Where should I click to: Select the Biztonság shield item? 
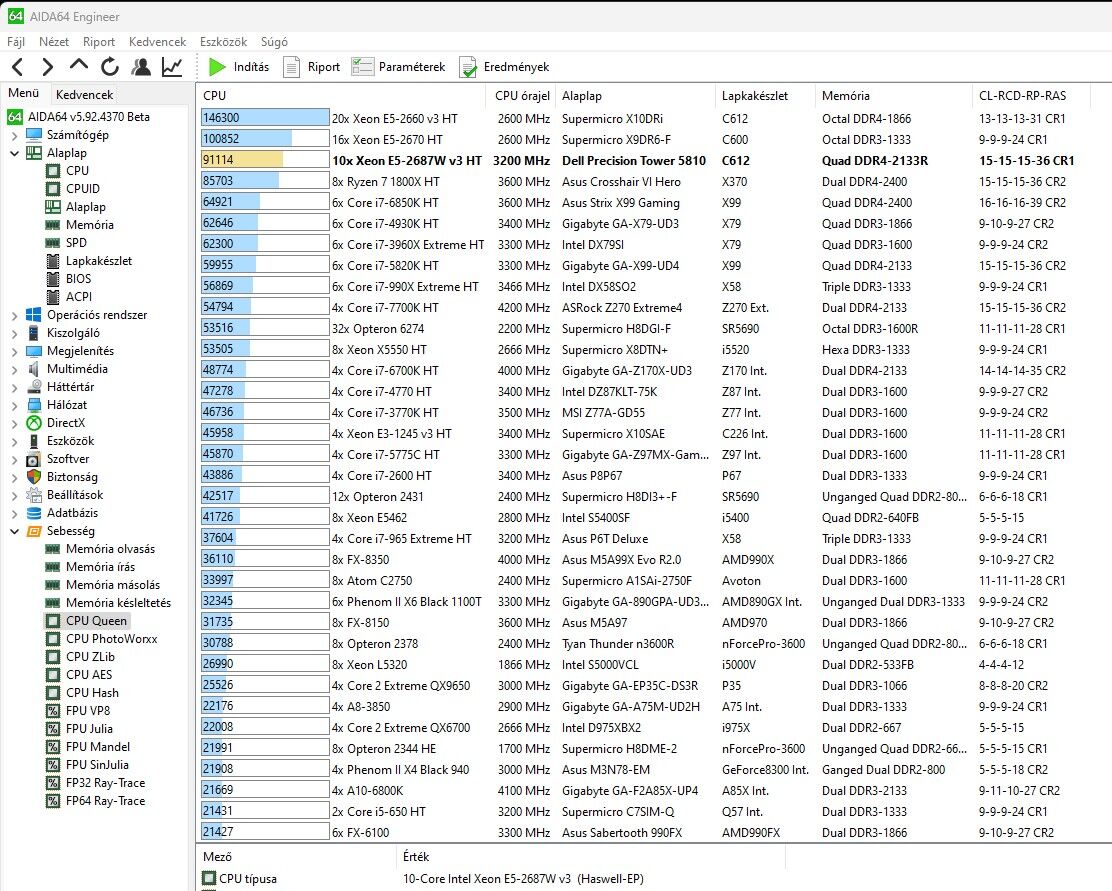point(62,477)
